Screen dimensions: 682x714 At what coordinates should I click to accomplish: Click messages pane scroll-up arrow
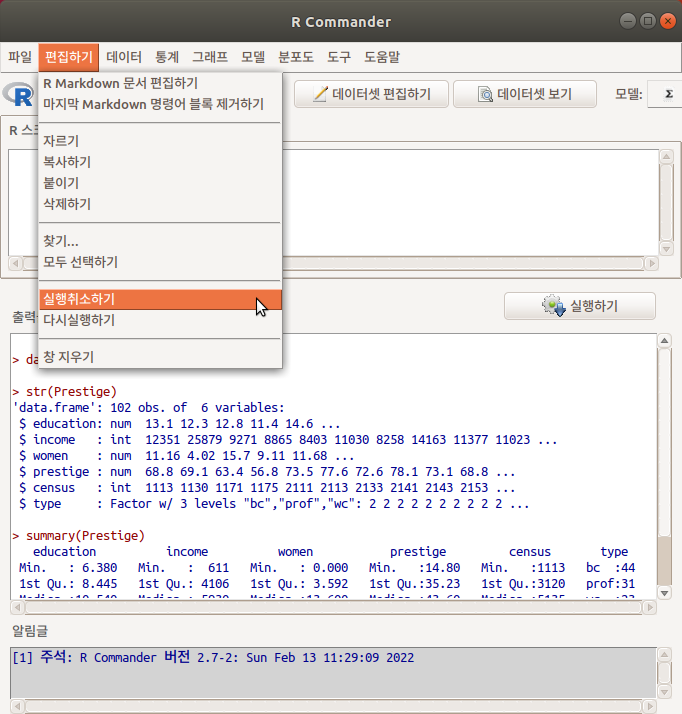[x=665, y=655]
